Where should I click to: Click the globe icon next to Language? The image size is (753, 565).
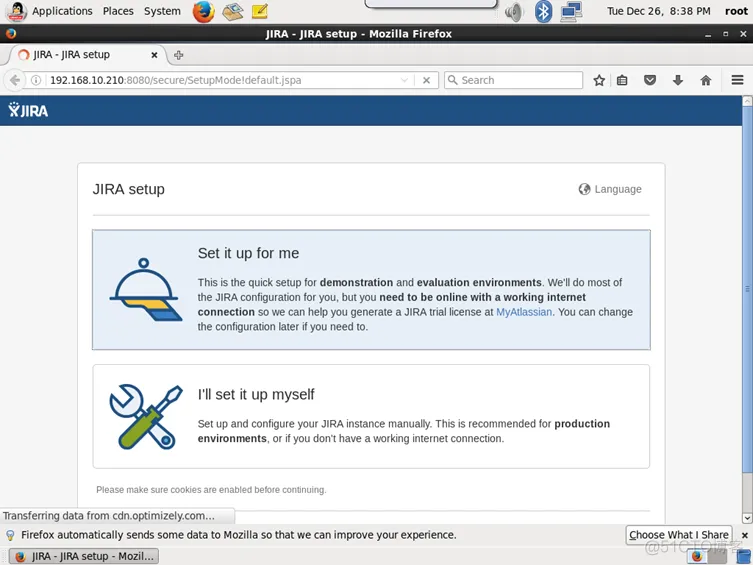[584, 189]
